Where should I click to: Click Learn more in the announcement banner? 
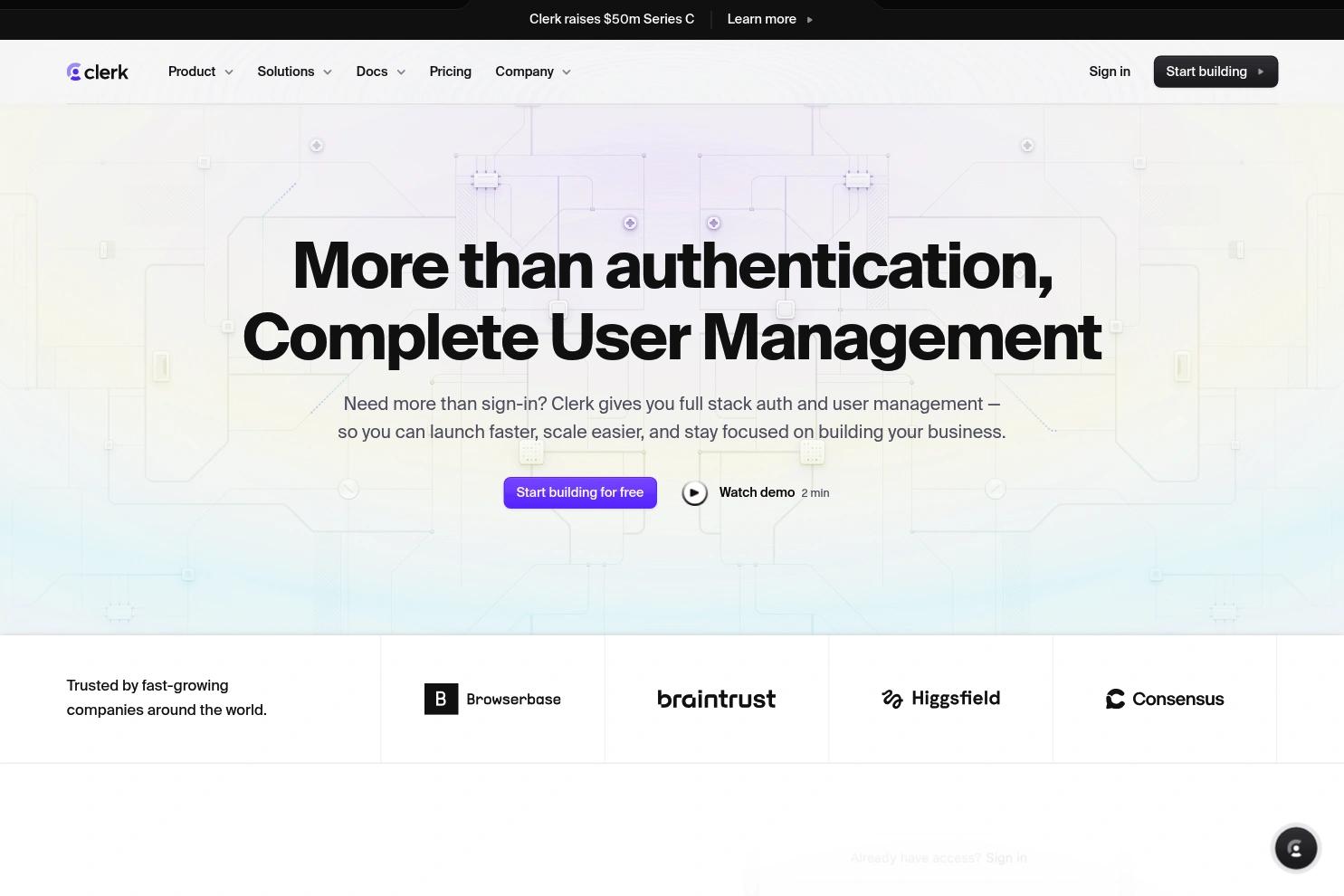click(761, 19)
